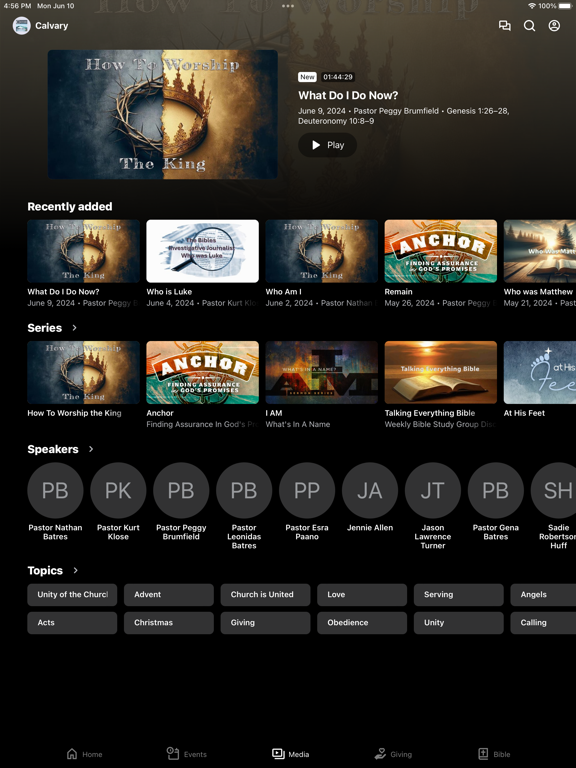Image resolution: width=576 pixels, height=768 pixels.
Task: Open the Who Am I sermon thumbnail
Action: click(x=321, y=251)
